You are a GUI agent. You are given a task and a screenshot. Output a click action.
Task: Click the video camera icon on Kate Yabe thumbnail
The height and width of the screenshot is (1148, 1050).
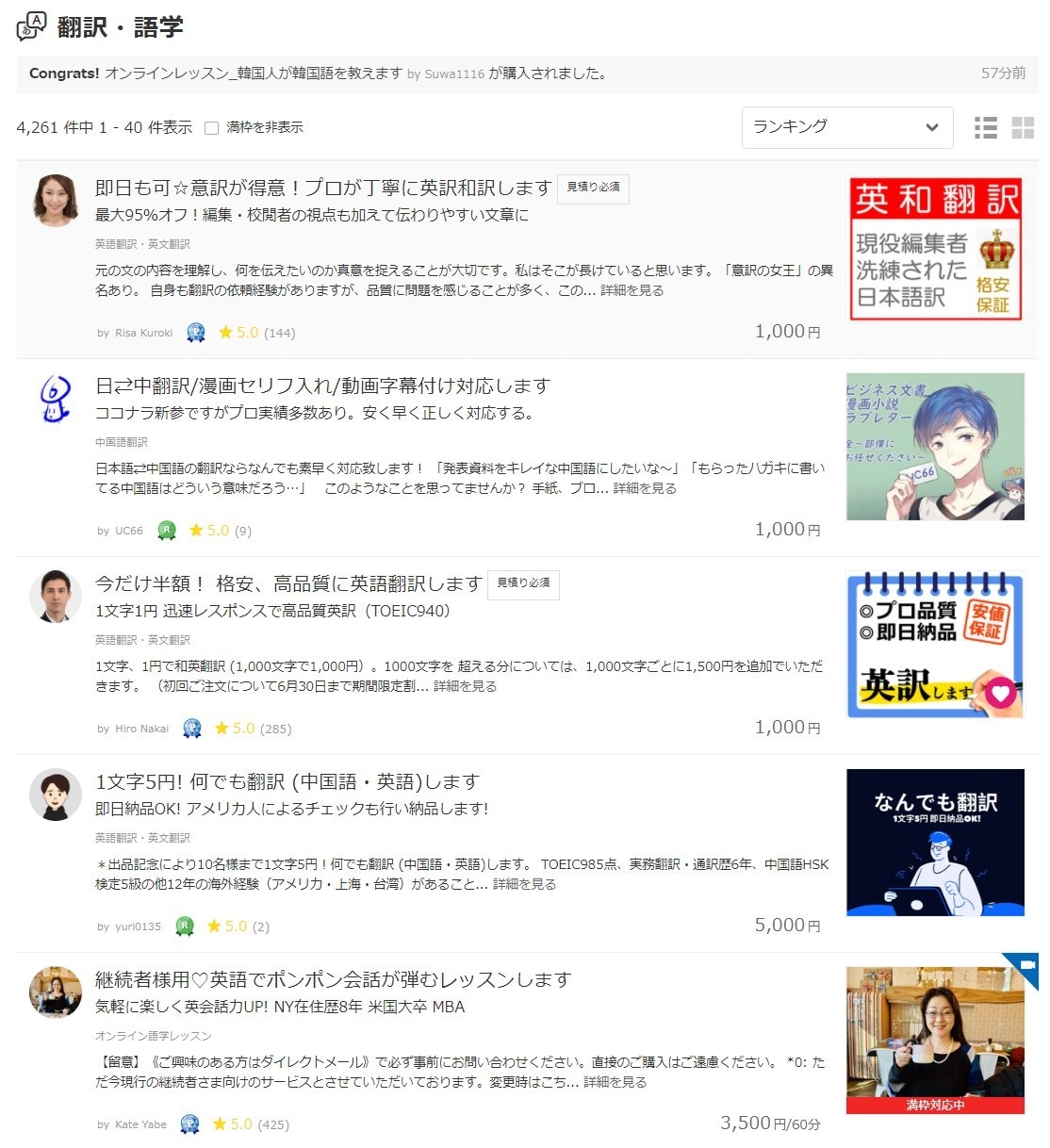[x=1026, y=965]
